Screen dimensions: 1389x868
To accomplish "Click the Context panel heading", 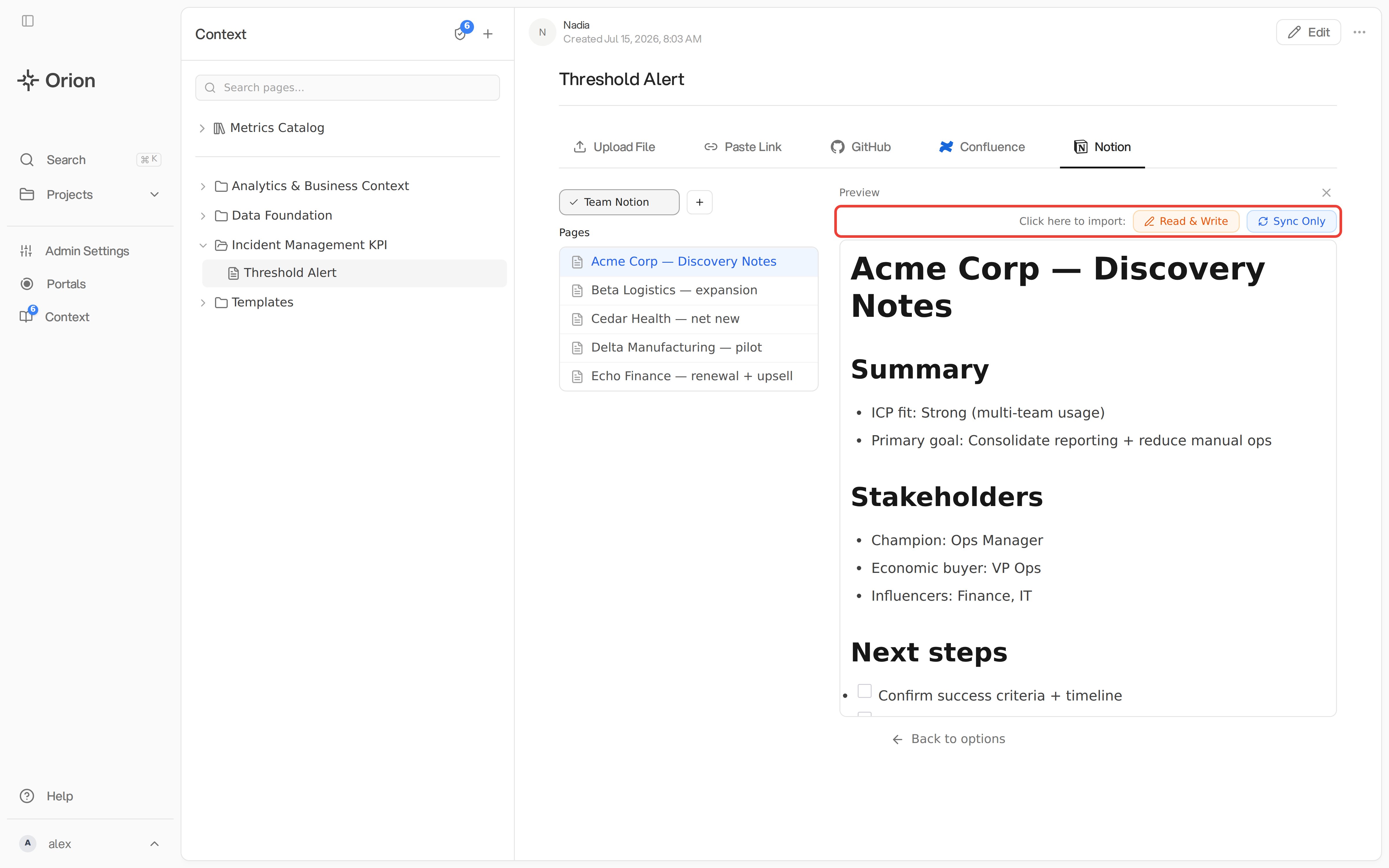I will pos(221,34).
